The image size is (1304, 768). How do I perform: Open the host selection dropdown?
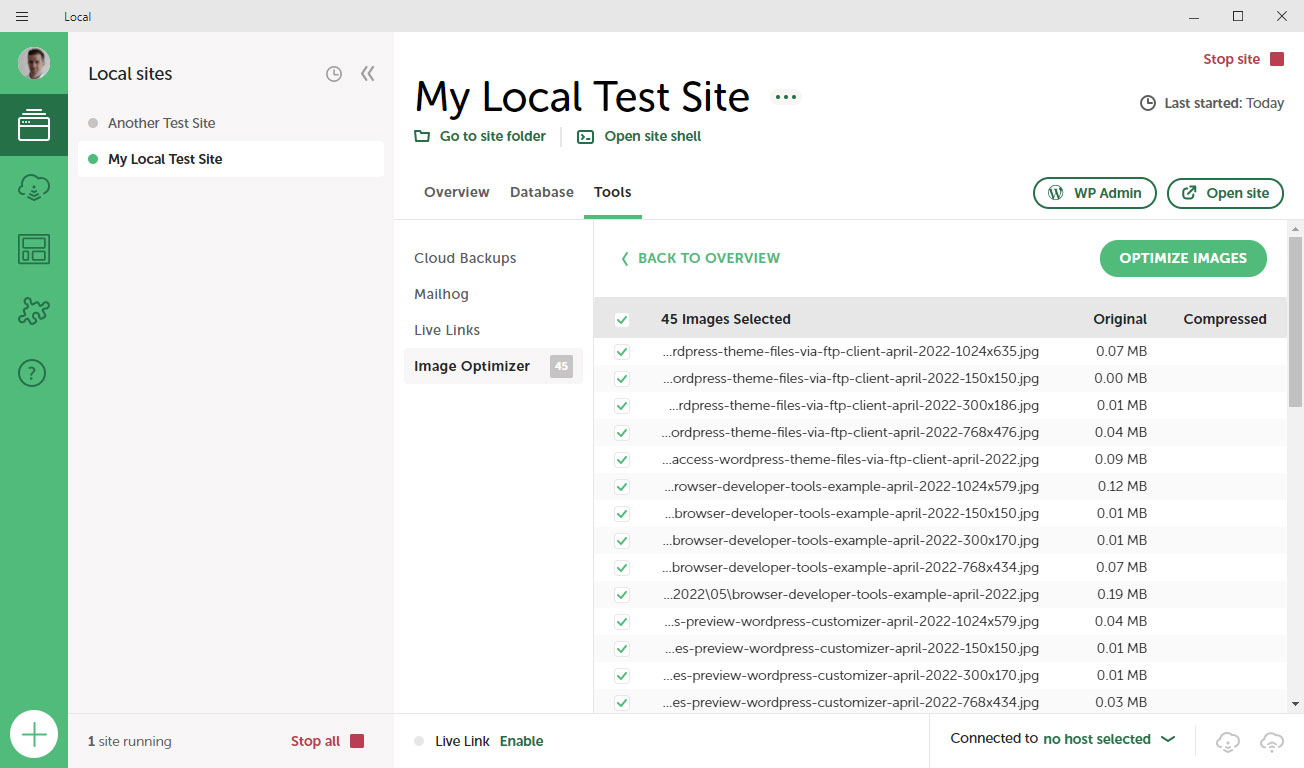click(x=1109, y=739)
